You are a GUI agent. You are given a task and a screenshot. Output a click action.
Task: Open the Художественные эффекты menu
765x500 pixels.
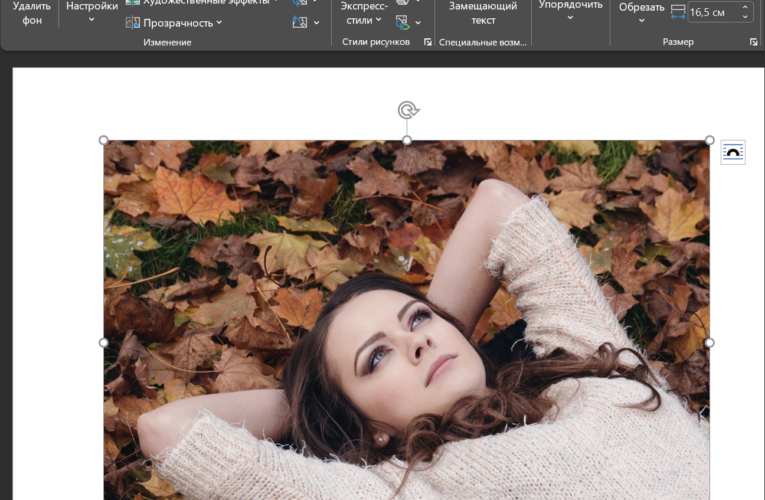pyautogui.click(x=201, y=2)
